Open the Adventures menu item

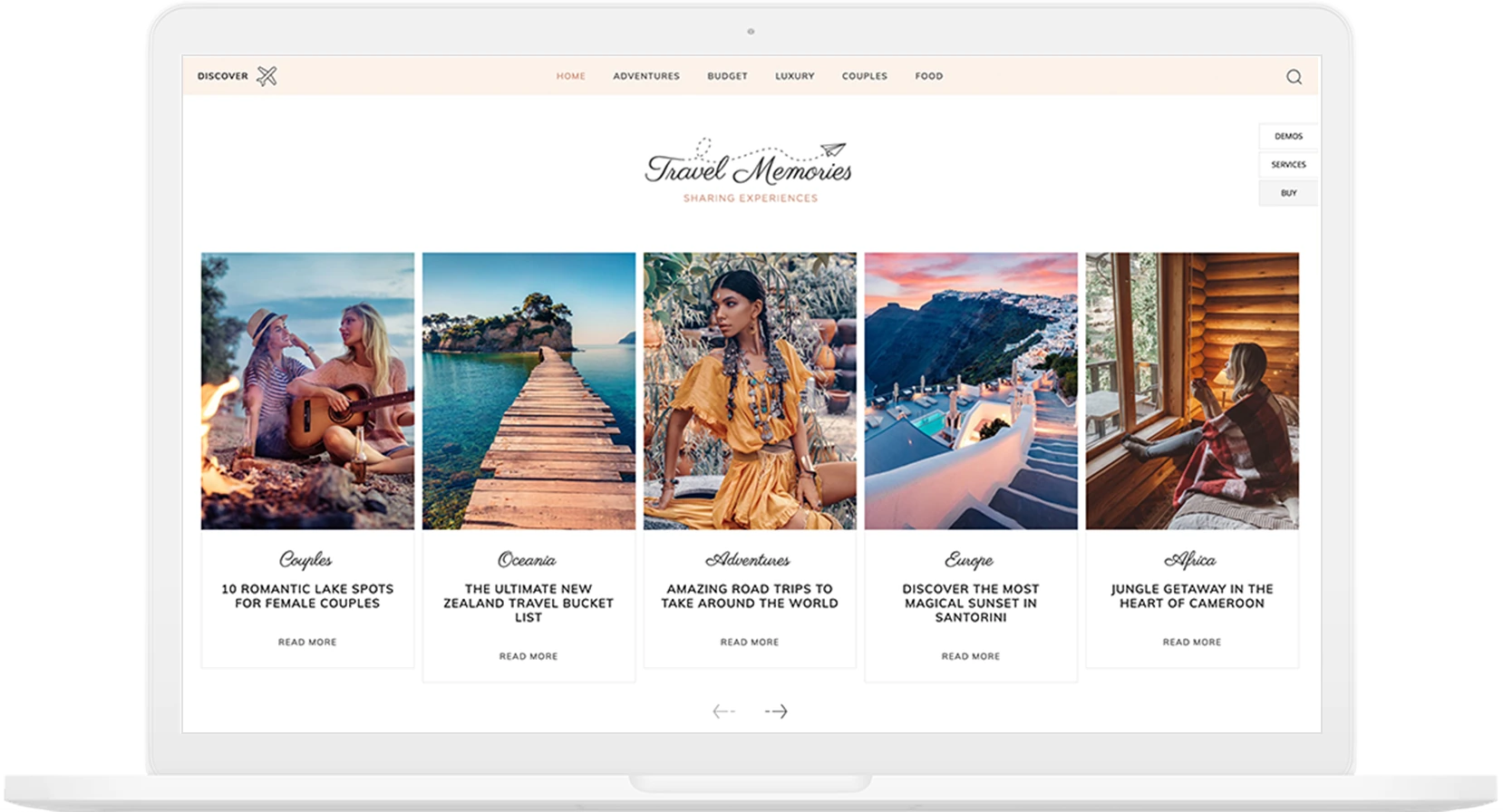pos(646,76)
